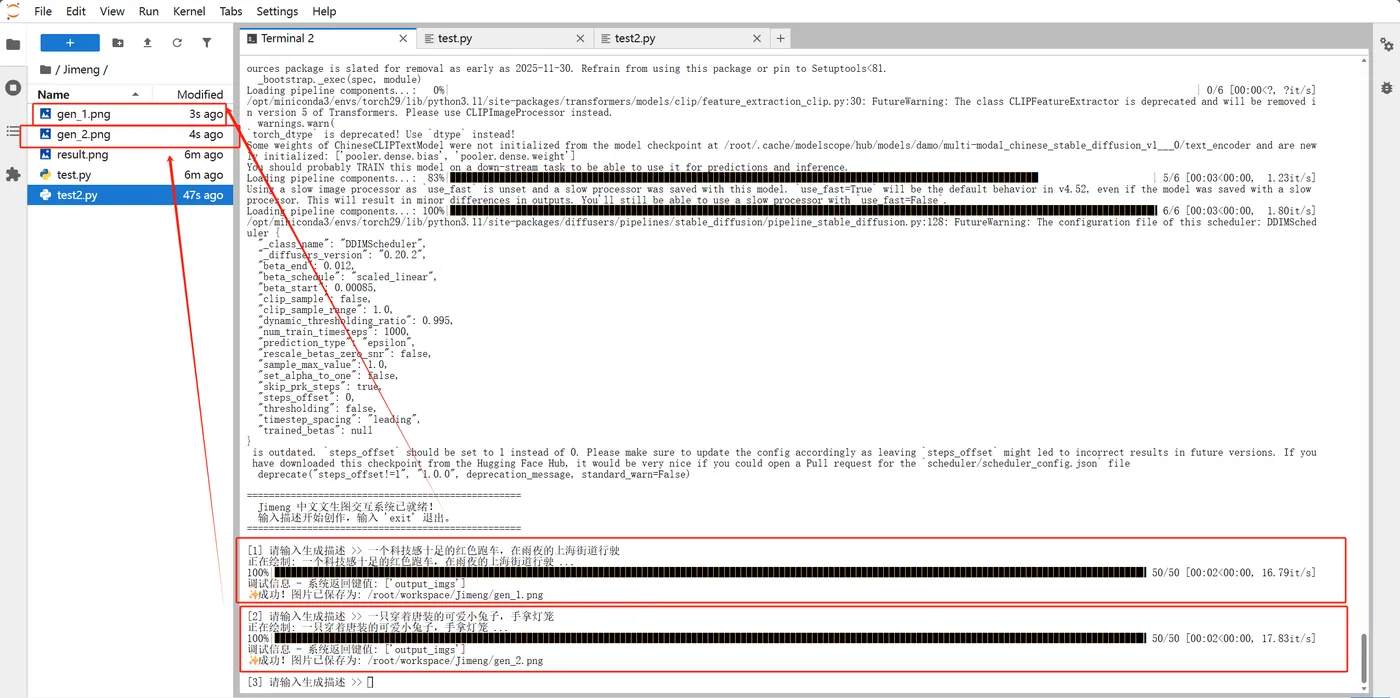
Task: Close the Terminal 2 tab
Action: pos(404,38)
